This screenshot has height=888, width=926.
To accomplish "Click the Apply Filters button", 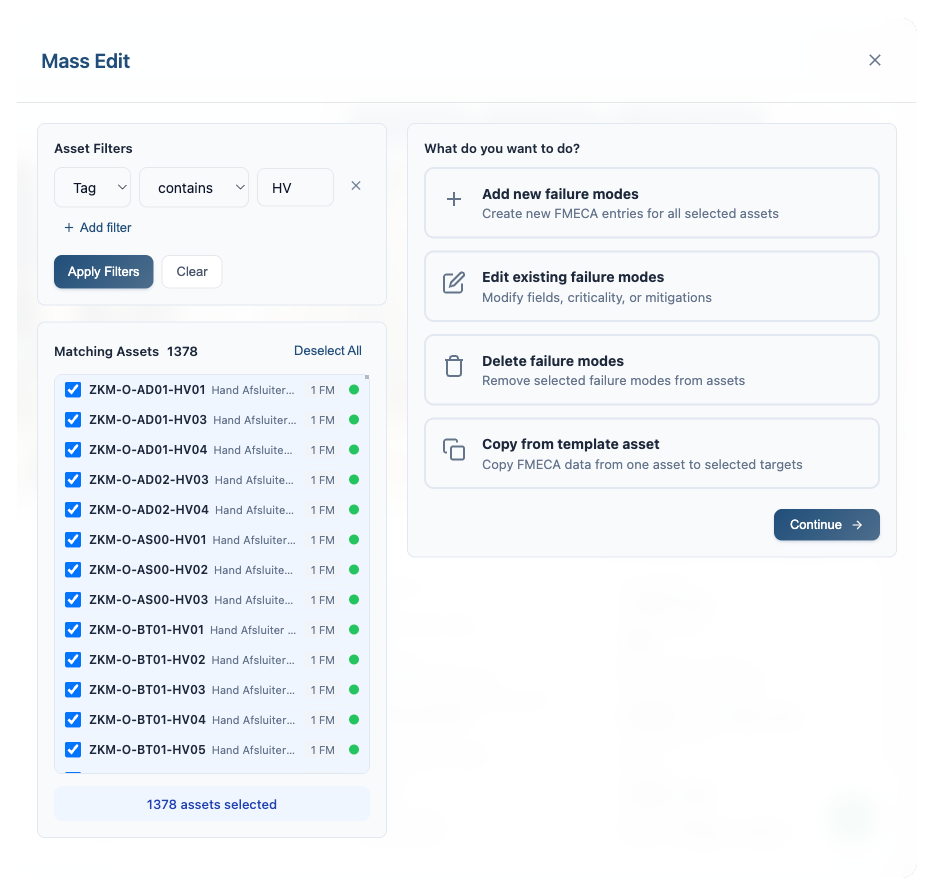I will 103,271.
